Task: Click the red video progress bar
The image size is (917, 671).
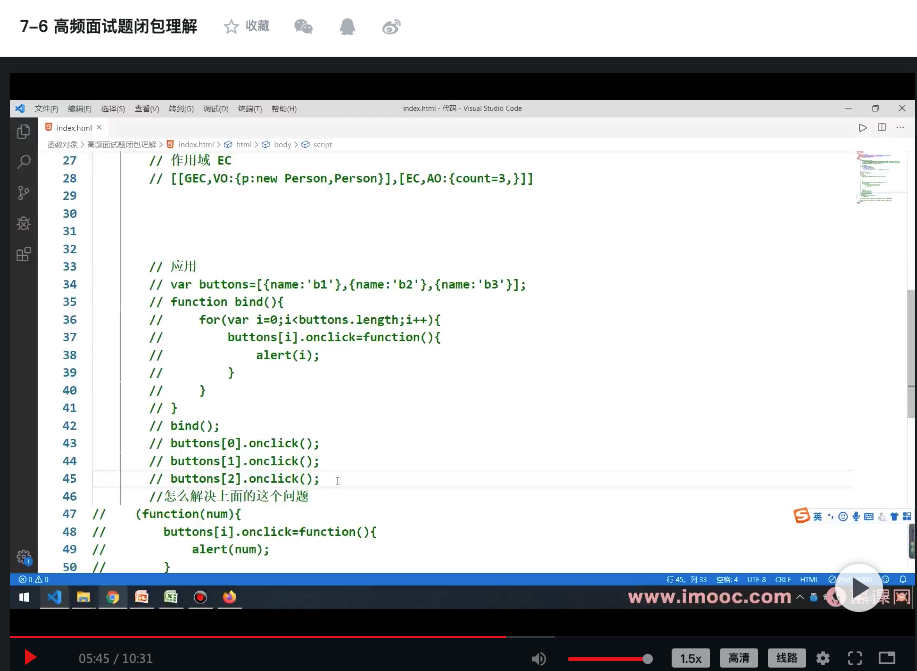Action: tap(258, 636)
